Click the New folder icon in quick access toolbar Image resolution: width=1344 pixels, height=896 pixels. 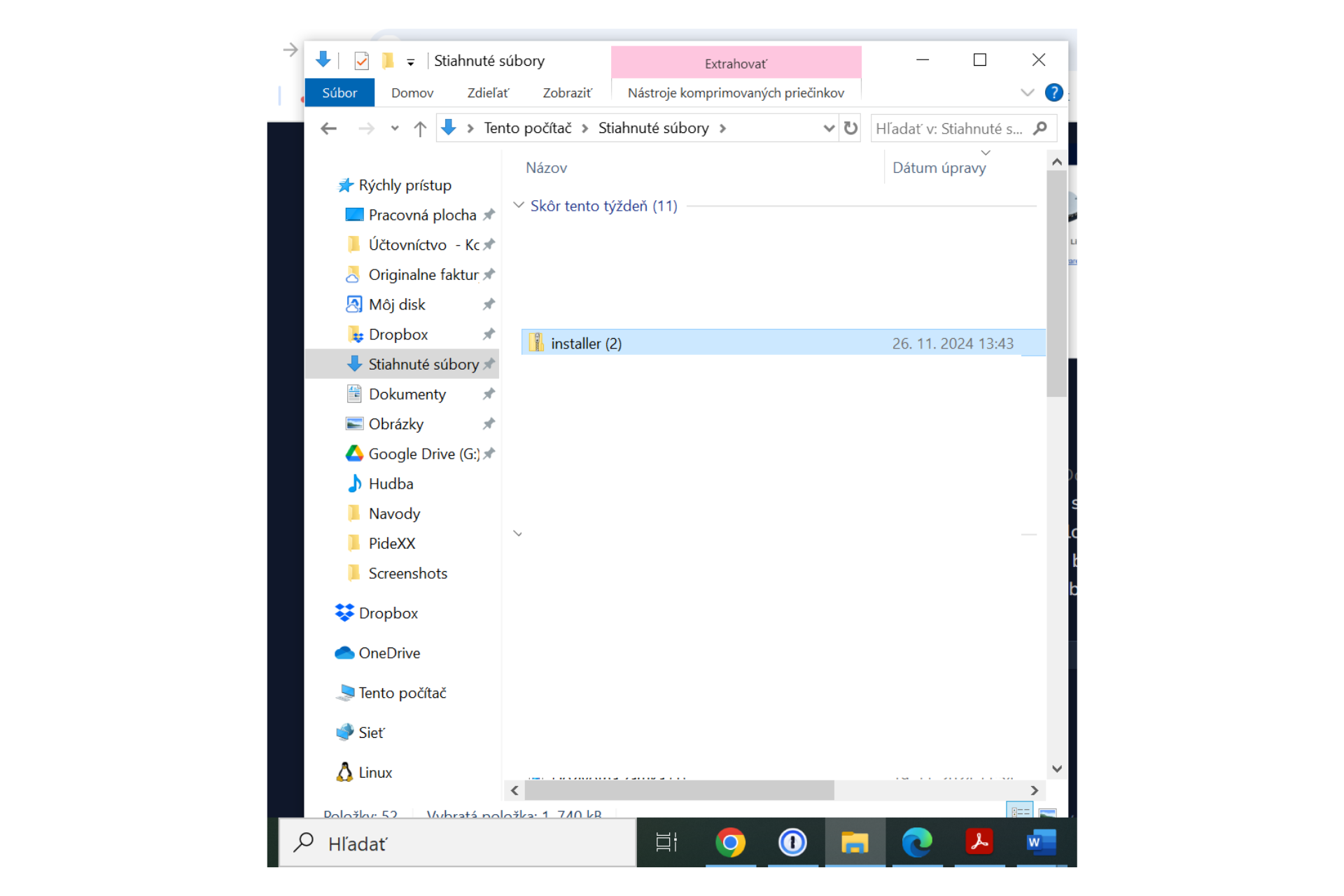387,61
